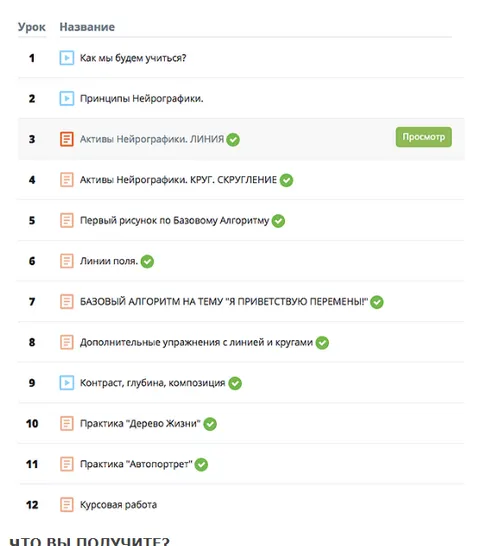Click the Урок column header
Screen dimensions: 500x546
[x=32, y=27]
